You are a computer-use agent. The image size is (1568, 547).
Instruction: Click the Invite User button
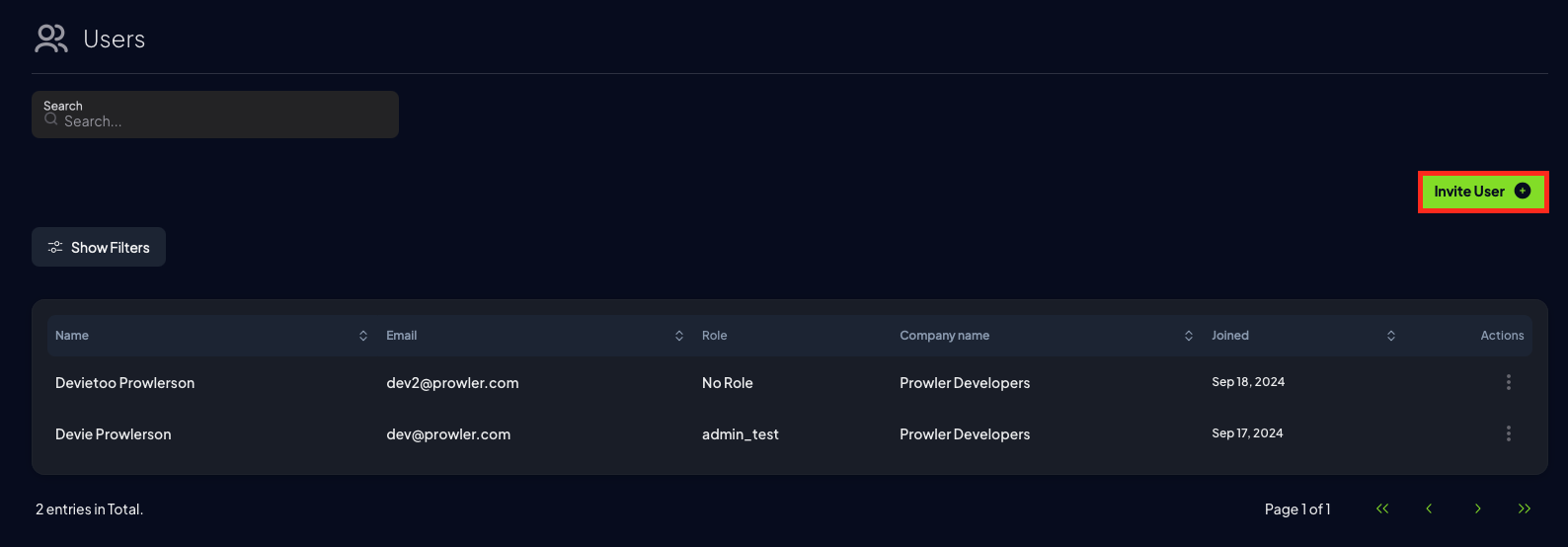point(1483,192)
